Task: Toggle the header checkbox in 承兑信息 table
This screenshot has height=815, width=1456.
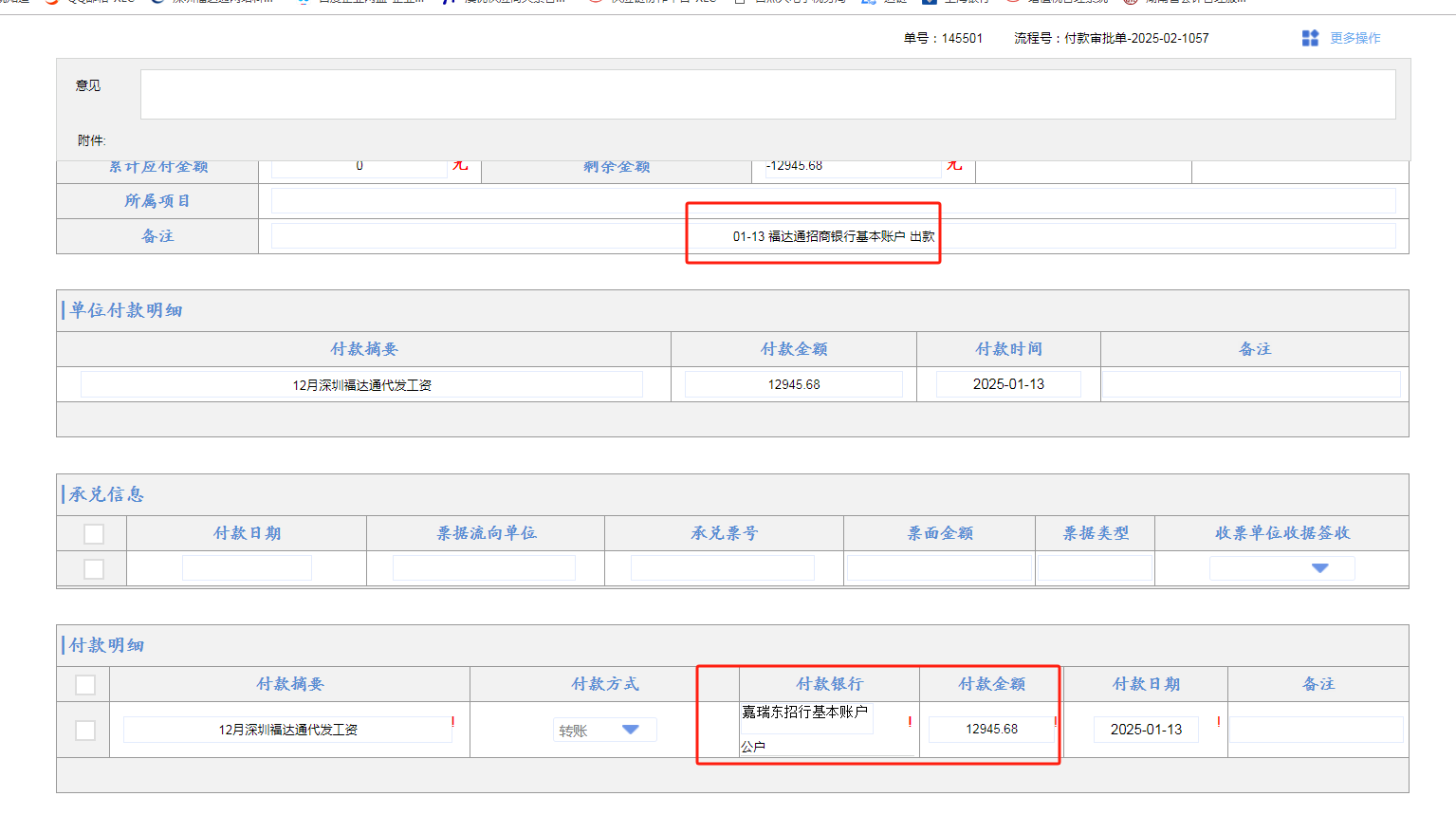Action: coord(94,534)
